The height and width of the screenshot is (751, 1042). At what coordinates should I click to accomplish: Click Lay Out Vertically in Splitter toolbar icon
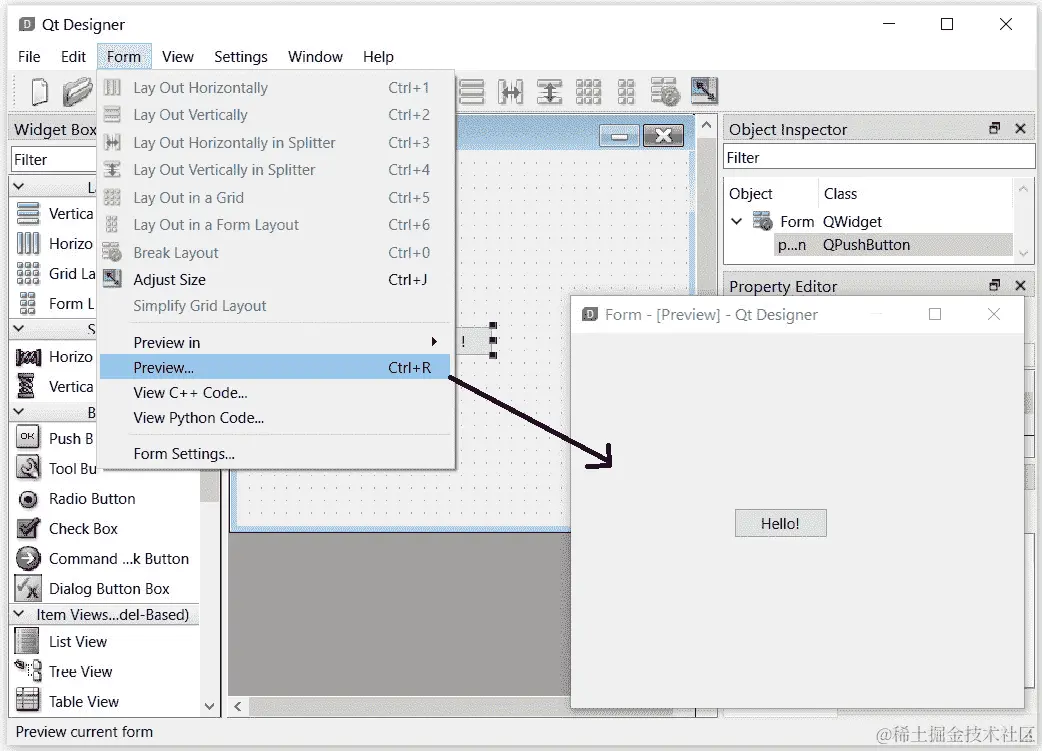(x=550, y=91)
